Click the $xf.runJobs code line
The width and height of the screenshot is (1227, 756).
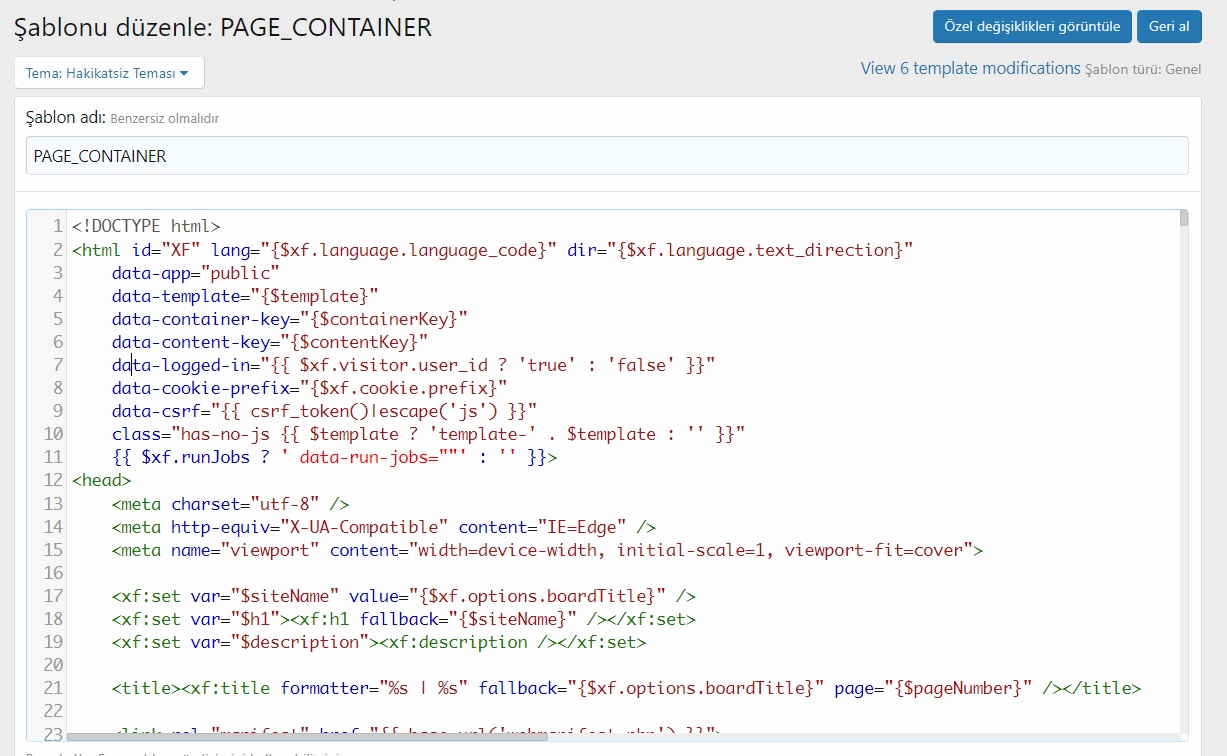click(x=335, y=457)
